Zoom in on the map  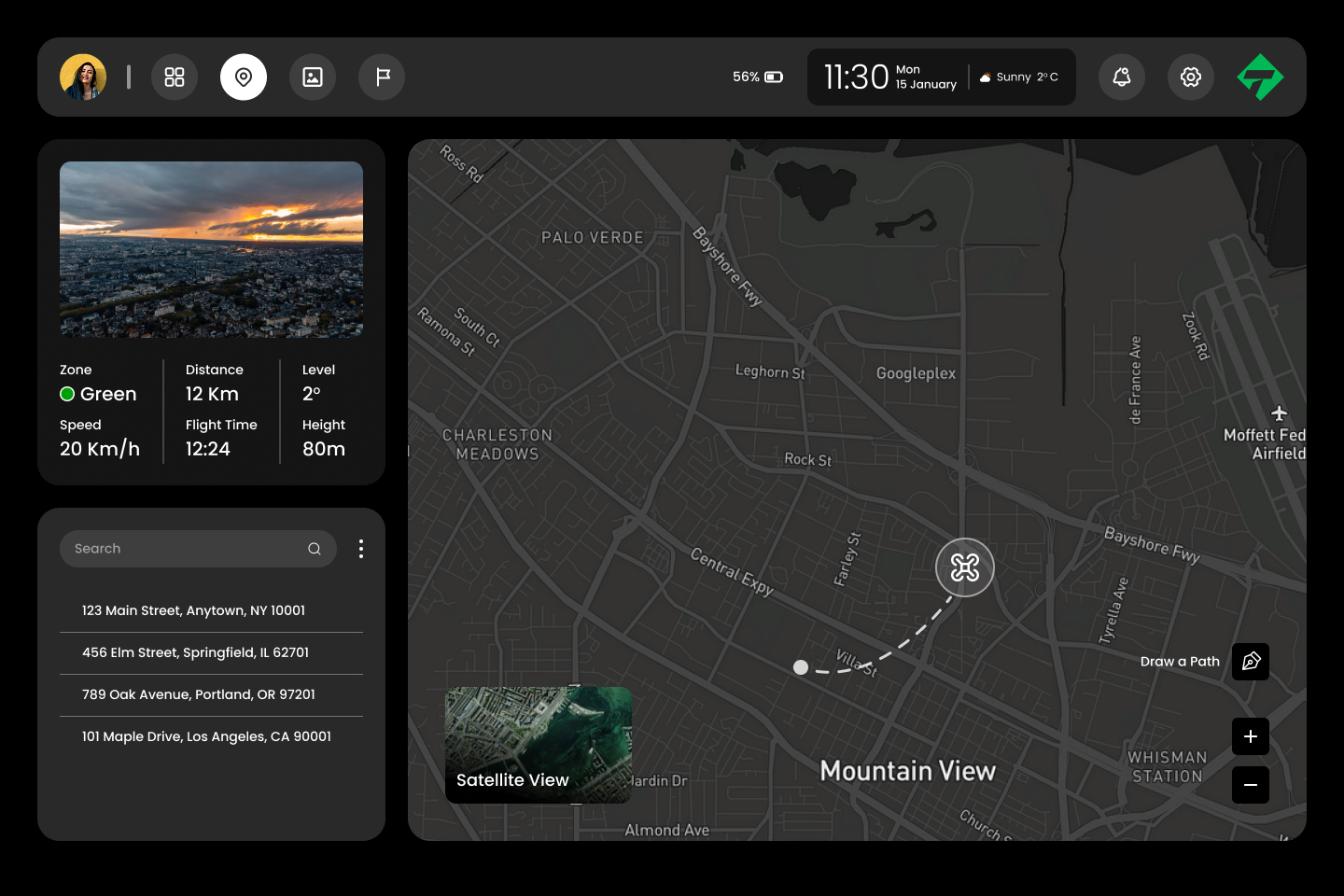(1251, 736)
